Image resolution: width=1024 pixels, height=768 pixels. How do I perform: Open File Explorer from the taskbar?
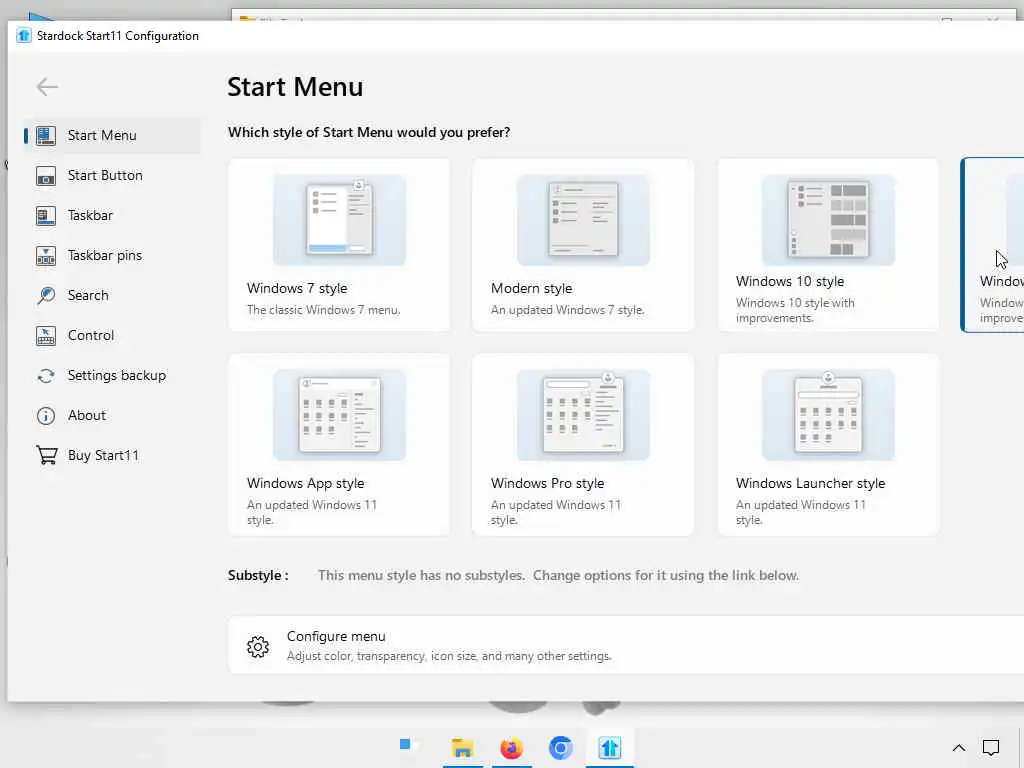click(x=462, y=748)
